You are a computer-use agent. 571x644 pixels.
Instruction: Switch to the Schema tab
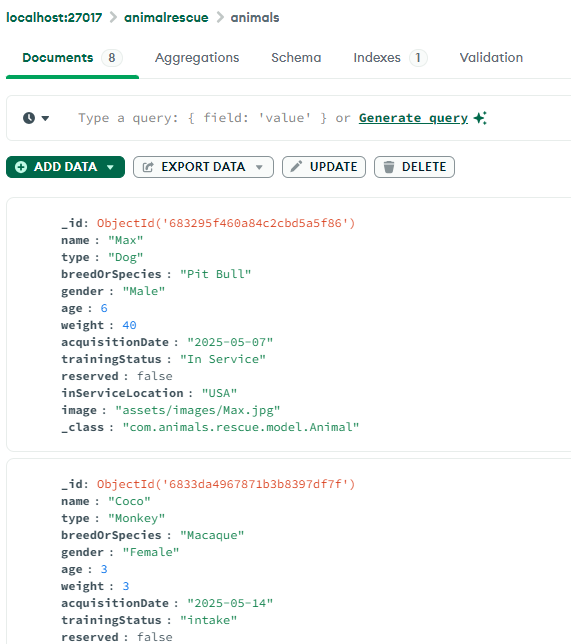coord(296,58)
